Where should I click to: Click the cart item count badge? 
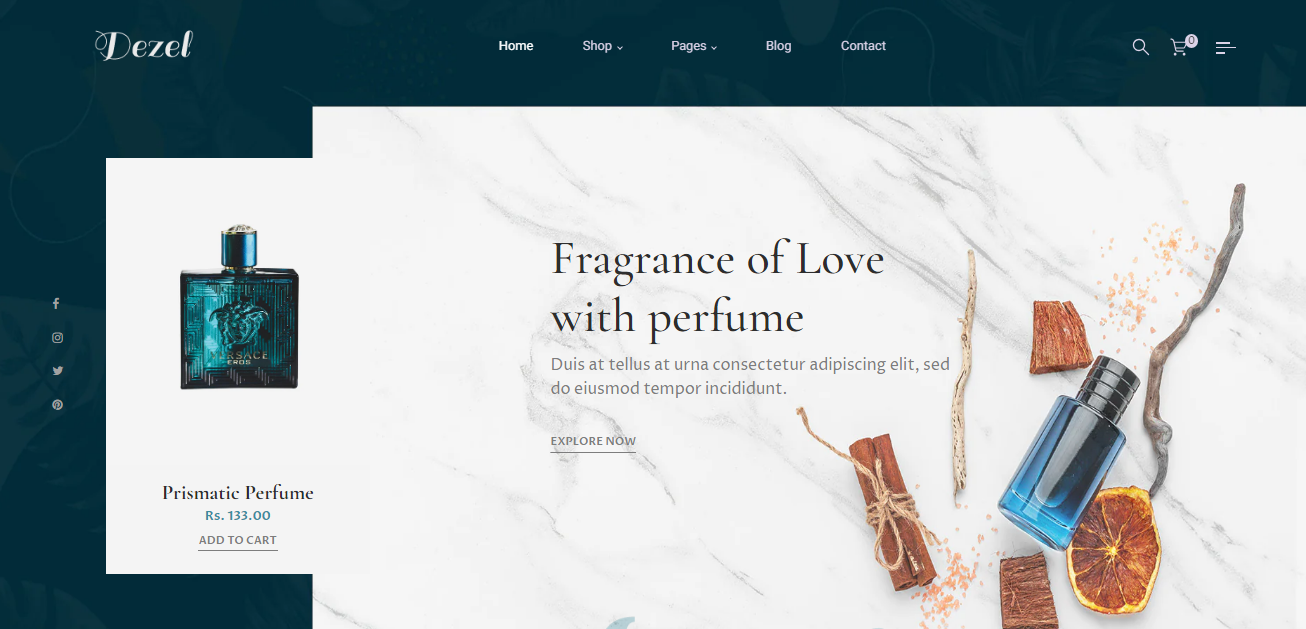pos(1191,41)
